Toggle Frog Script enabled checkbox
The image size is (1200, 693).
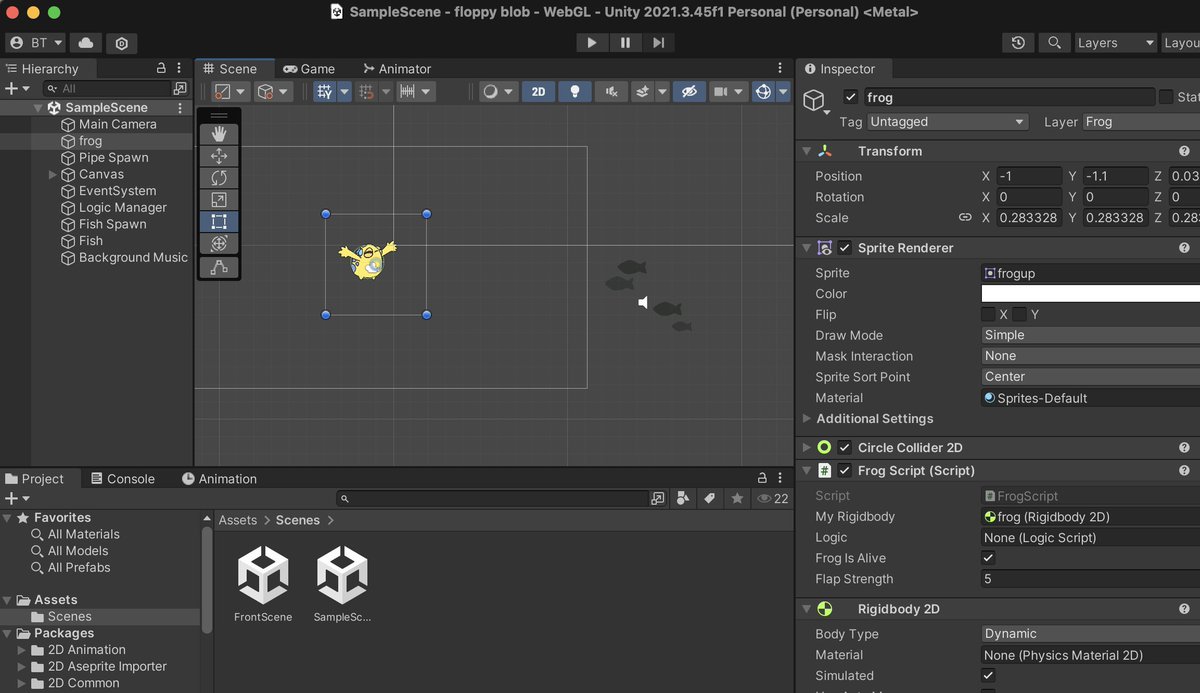click(x=845, y=470)
